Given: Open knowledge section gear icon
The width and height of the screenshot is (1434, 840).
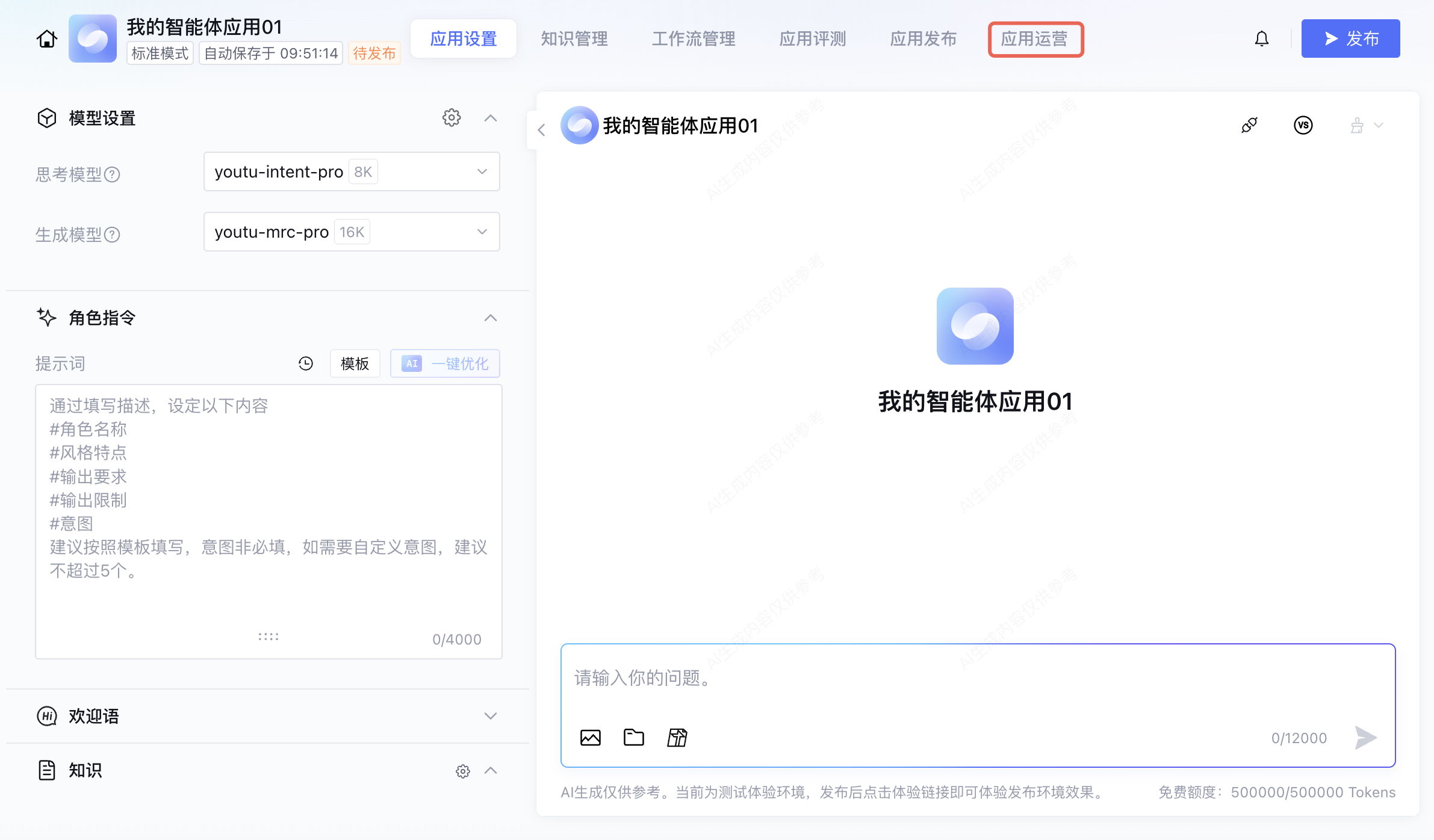Looking at the screenshot, I should click(462, 771).
